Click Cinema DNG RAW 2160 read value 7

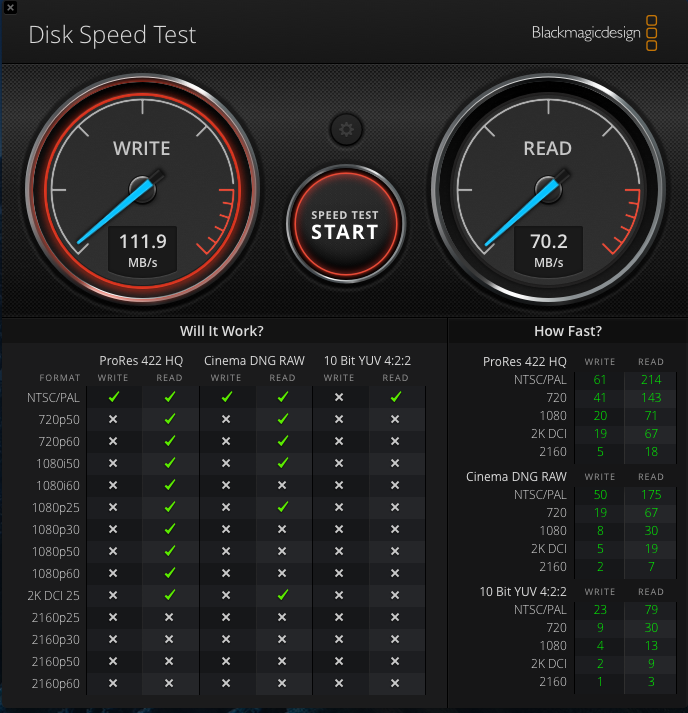tap(651, 567)
